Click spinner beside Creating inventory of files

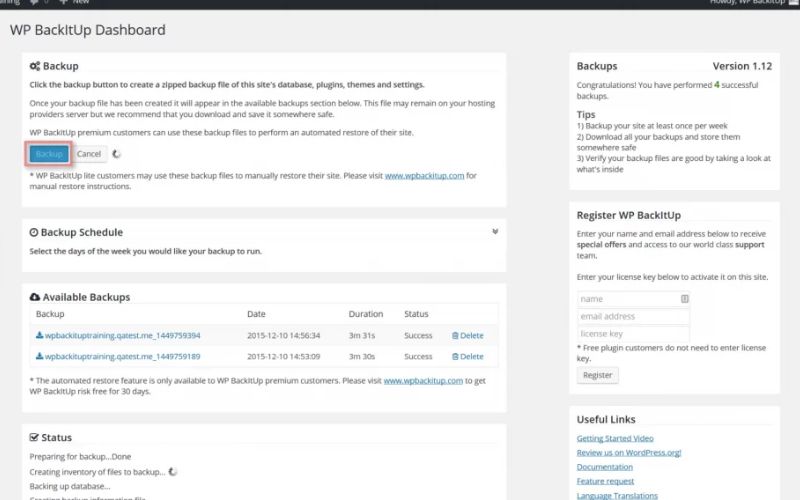pos(173,471)
